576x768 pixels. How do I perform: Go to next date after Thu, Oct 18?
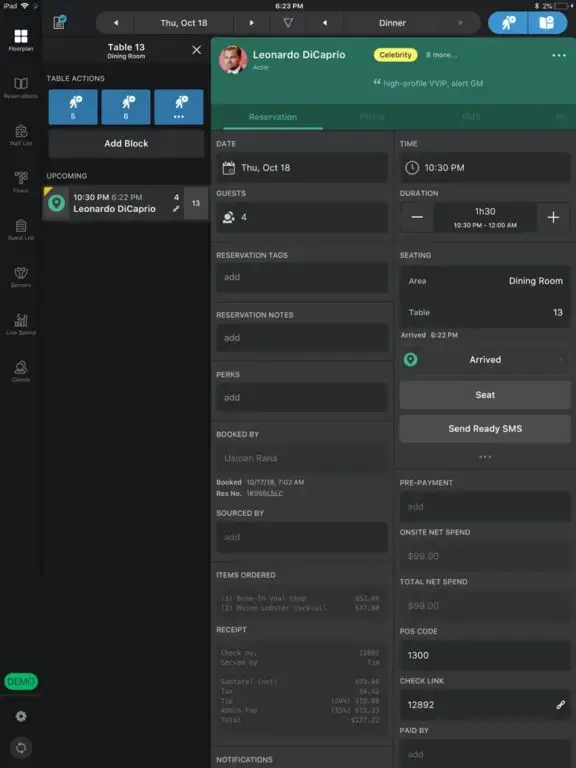pyautogui.click(x=252, y=23)
